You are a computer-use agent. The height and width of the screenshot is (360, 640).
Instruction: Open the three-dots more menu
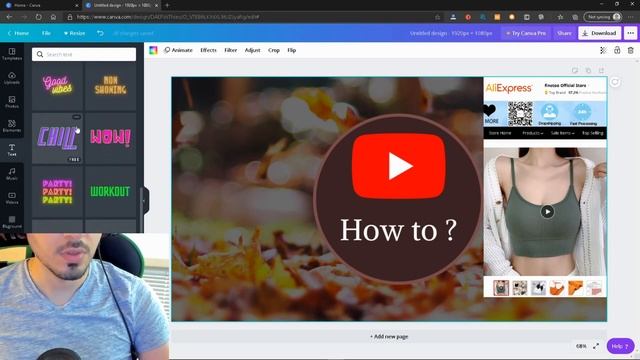pos(631,33)
